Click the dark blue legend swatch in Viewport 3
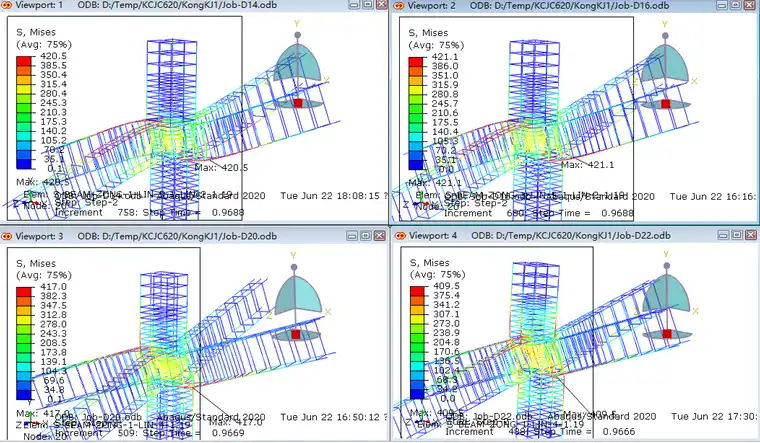The image size is (760, 443). click(24, 395)
